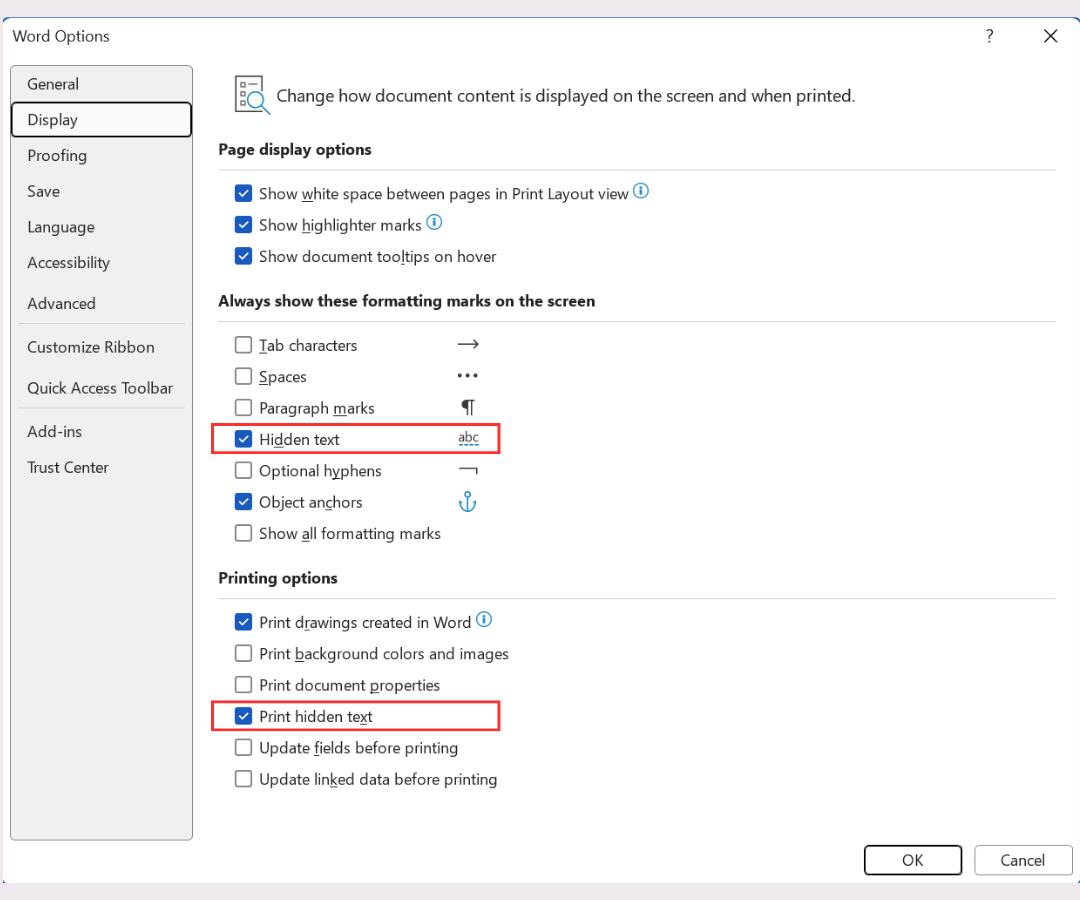
Task: Click the Spaces dots symbol
Action: click(x=468, y=376)
